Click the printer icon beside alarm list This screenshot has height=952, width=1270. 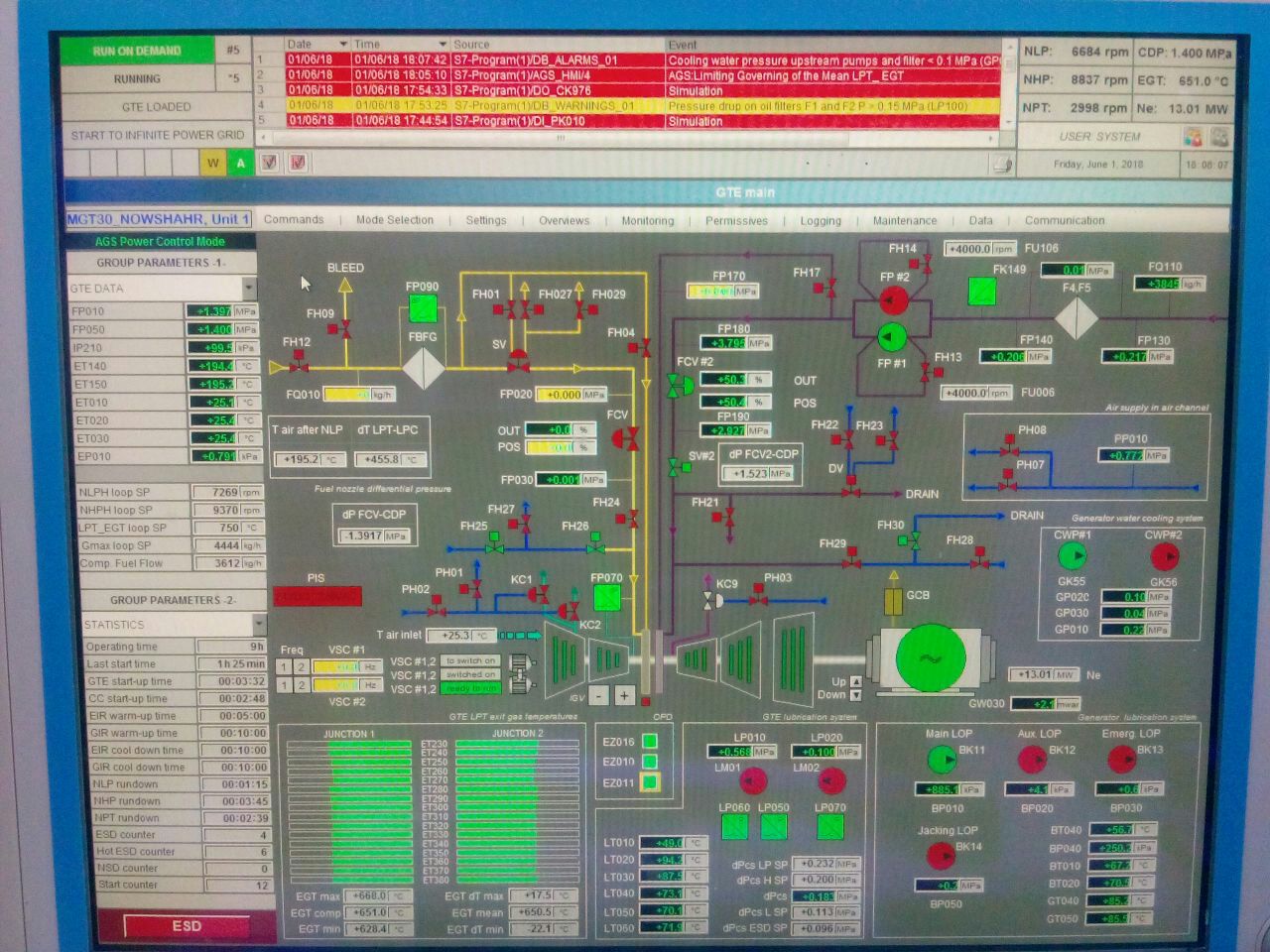1003,164
